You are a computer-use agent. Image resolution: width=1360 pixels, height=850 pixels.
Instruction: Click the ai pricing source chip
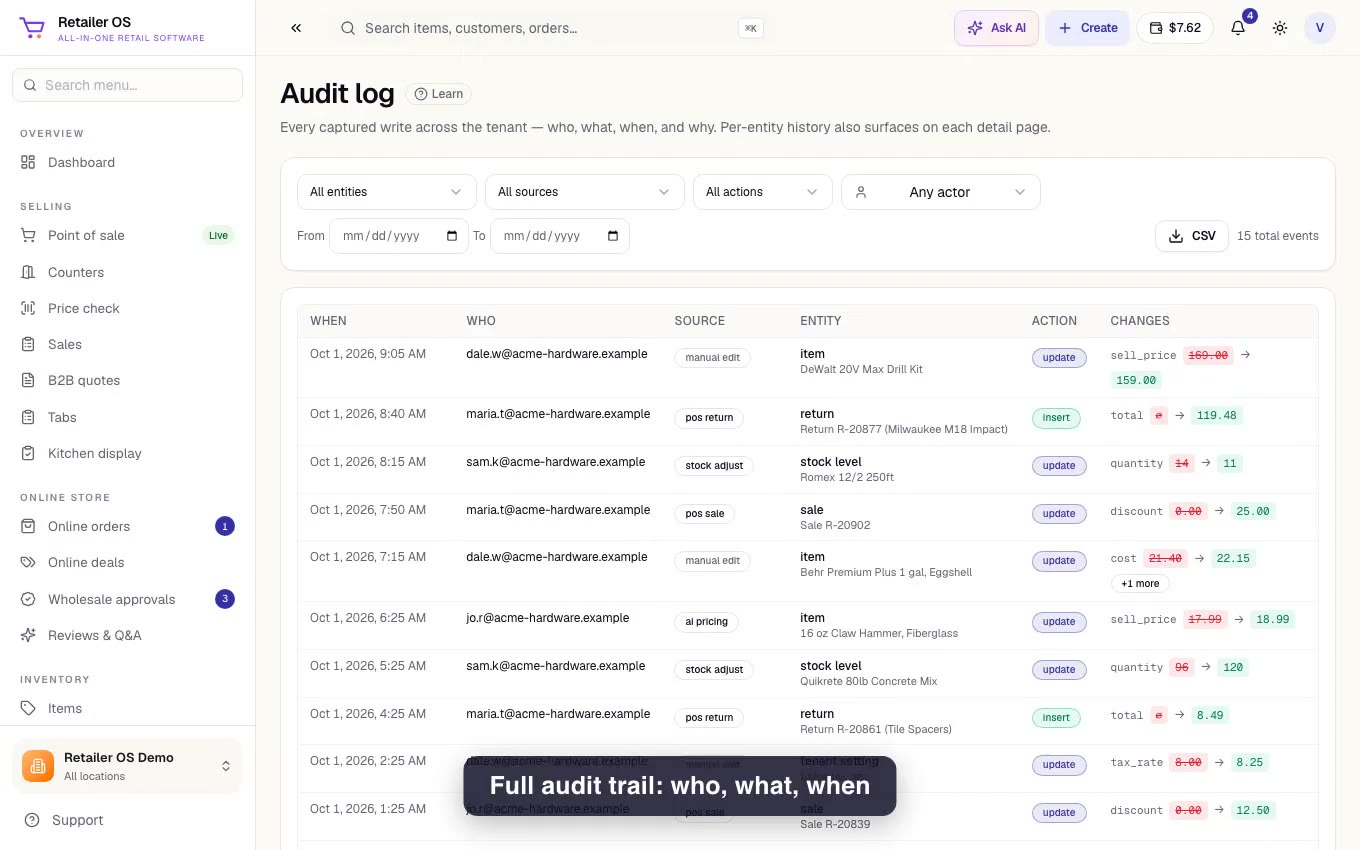(706, 622)
